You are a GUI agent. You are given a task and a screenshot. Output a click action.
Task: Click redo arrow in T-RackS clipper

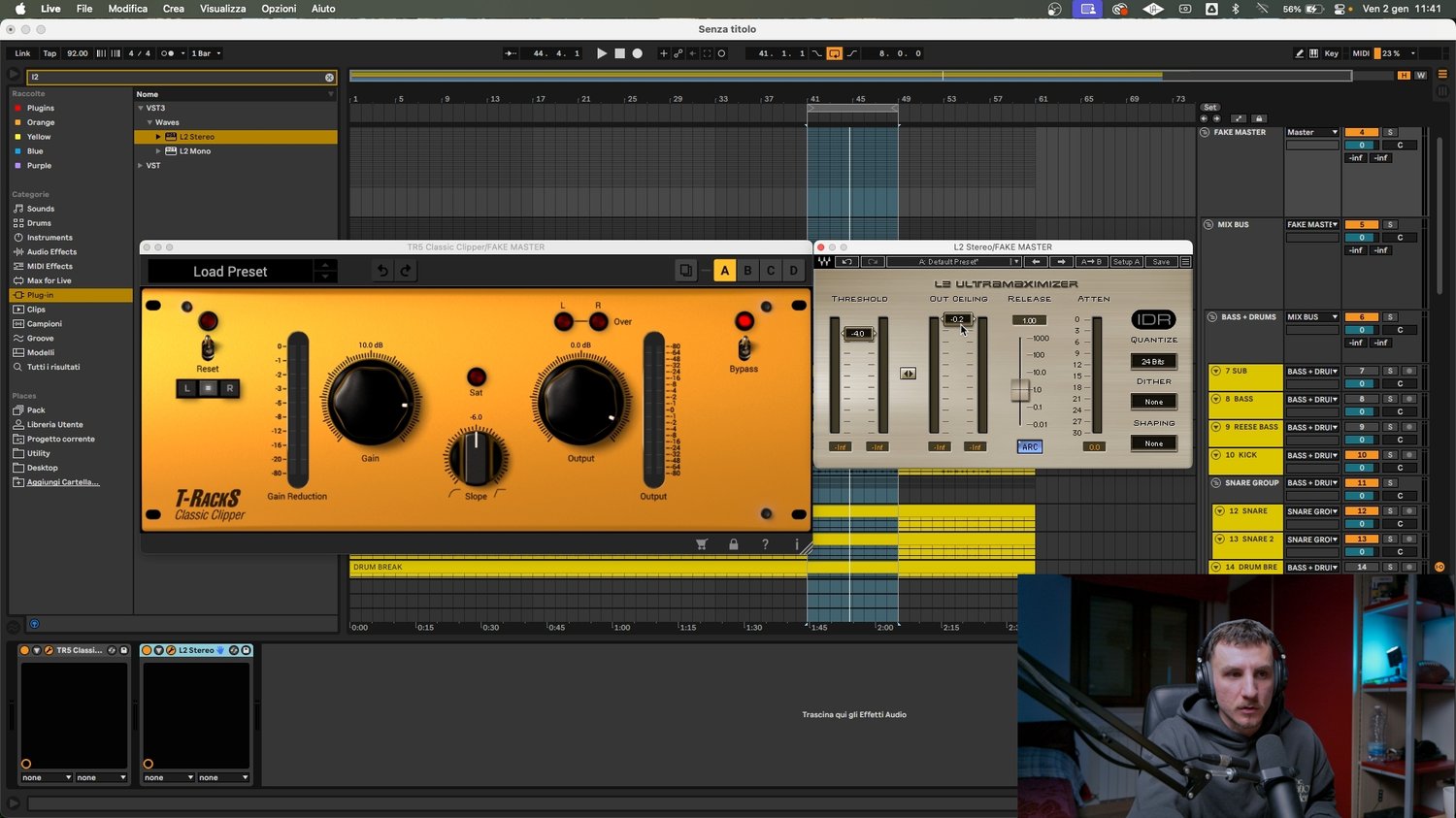pos(406,271)
